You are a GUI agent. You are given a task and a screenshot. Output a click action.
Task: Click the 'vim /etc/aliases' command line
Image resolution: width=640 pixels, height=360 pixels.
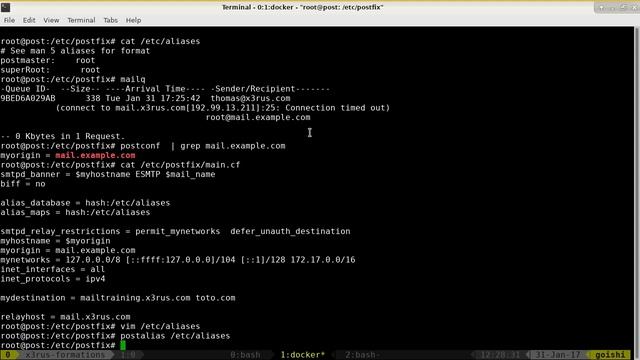(100, 326)
